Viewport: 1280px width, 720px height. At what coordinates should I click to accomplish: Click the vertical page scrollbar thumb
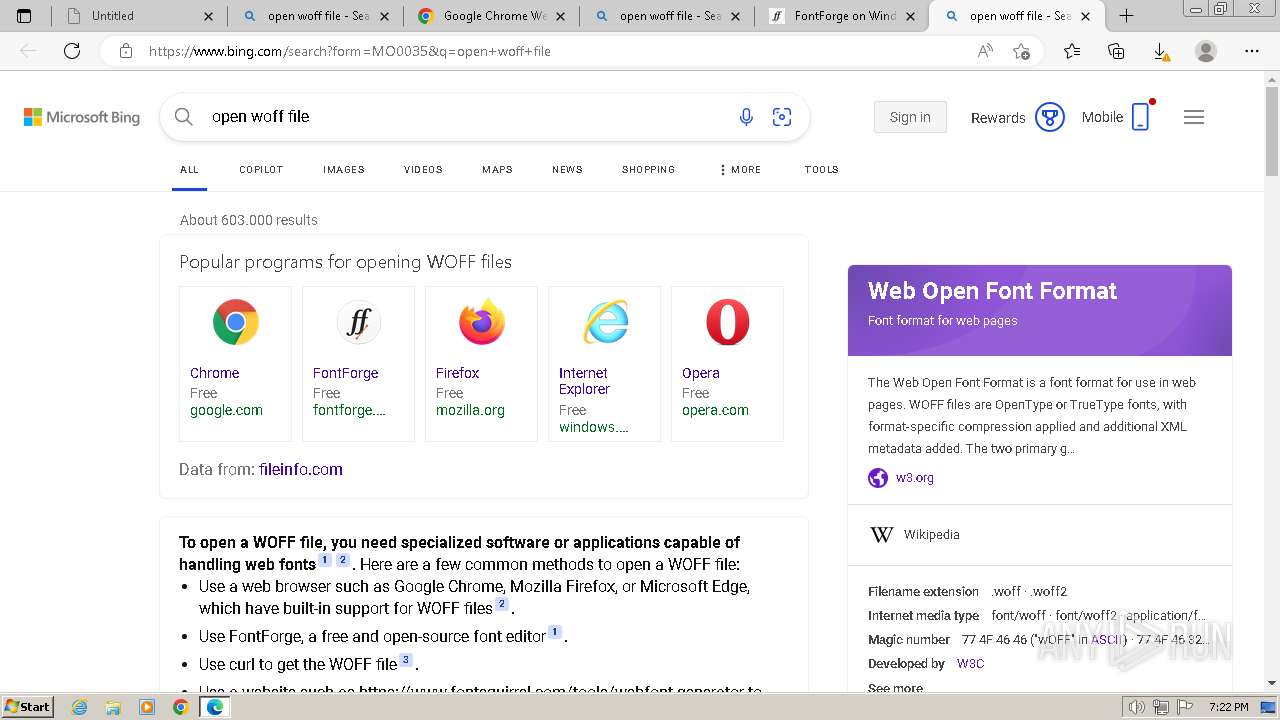coord(1272,130)
